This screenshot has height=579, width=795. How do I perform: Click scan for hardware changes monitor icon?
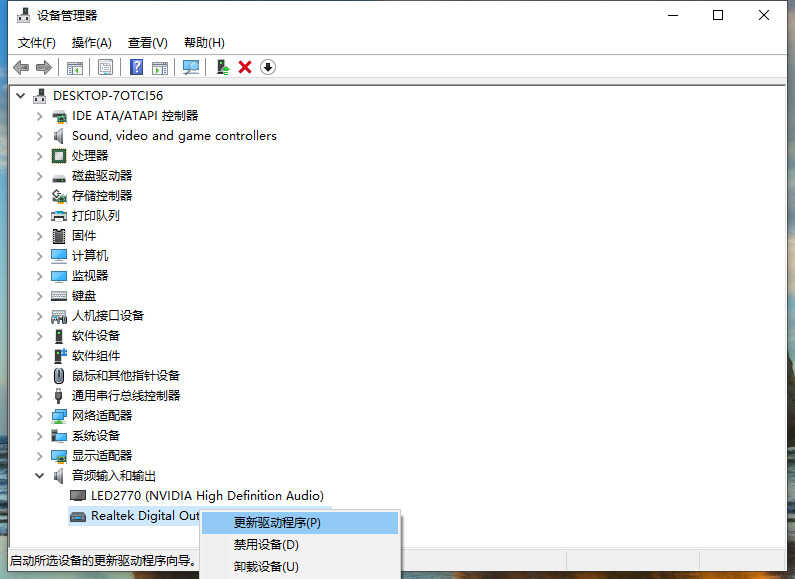pyautogui.click(x=191, y=67)
